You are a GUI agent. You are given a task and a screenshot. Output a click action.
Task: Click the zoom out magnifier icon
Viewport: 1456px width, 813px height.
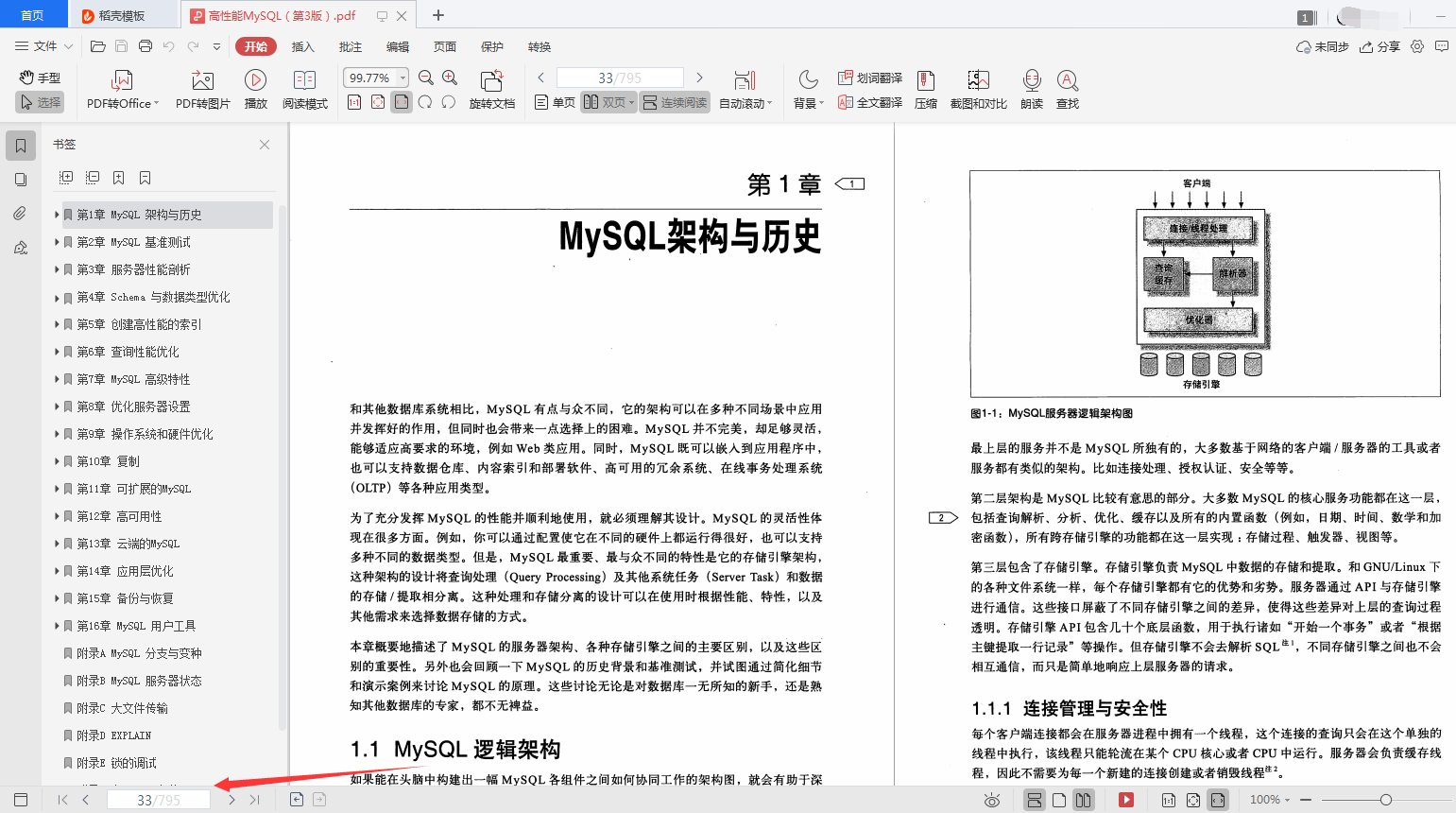[x=426, y=78]
